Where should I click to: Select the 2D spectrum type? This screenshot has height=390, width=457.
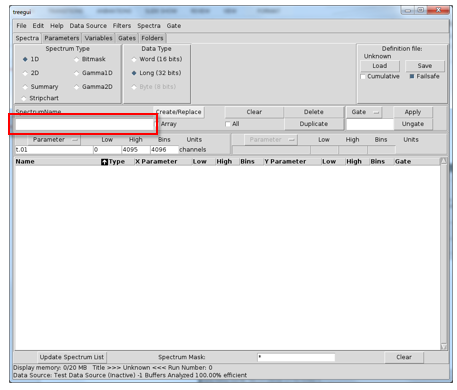point(25,73)
